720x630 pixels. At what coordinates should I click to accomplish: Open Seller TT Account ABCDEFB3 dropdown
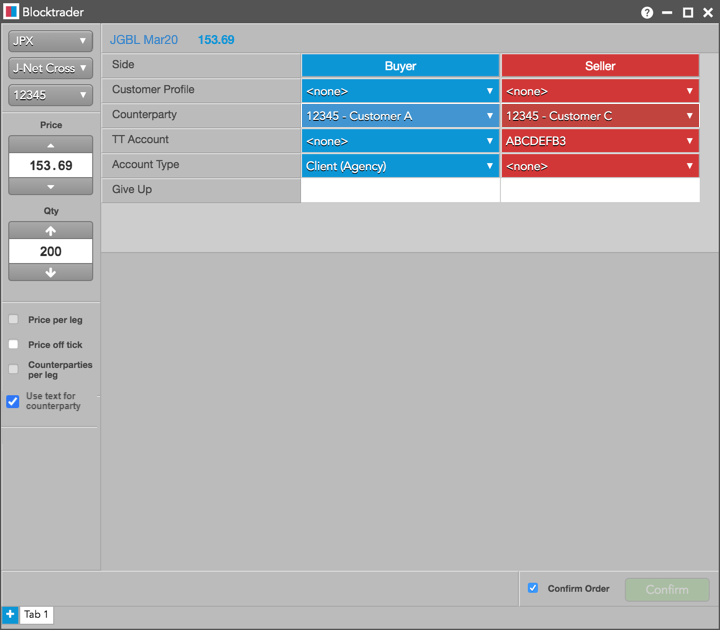[600, 141]
